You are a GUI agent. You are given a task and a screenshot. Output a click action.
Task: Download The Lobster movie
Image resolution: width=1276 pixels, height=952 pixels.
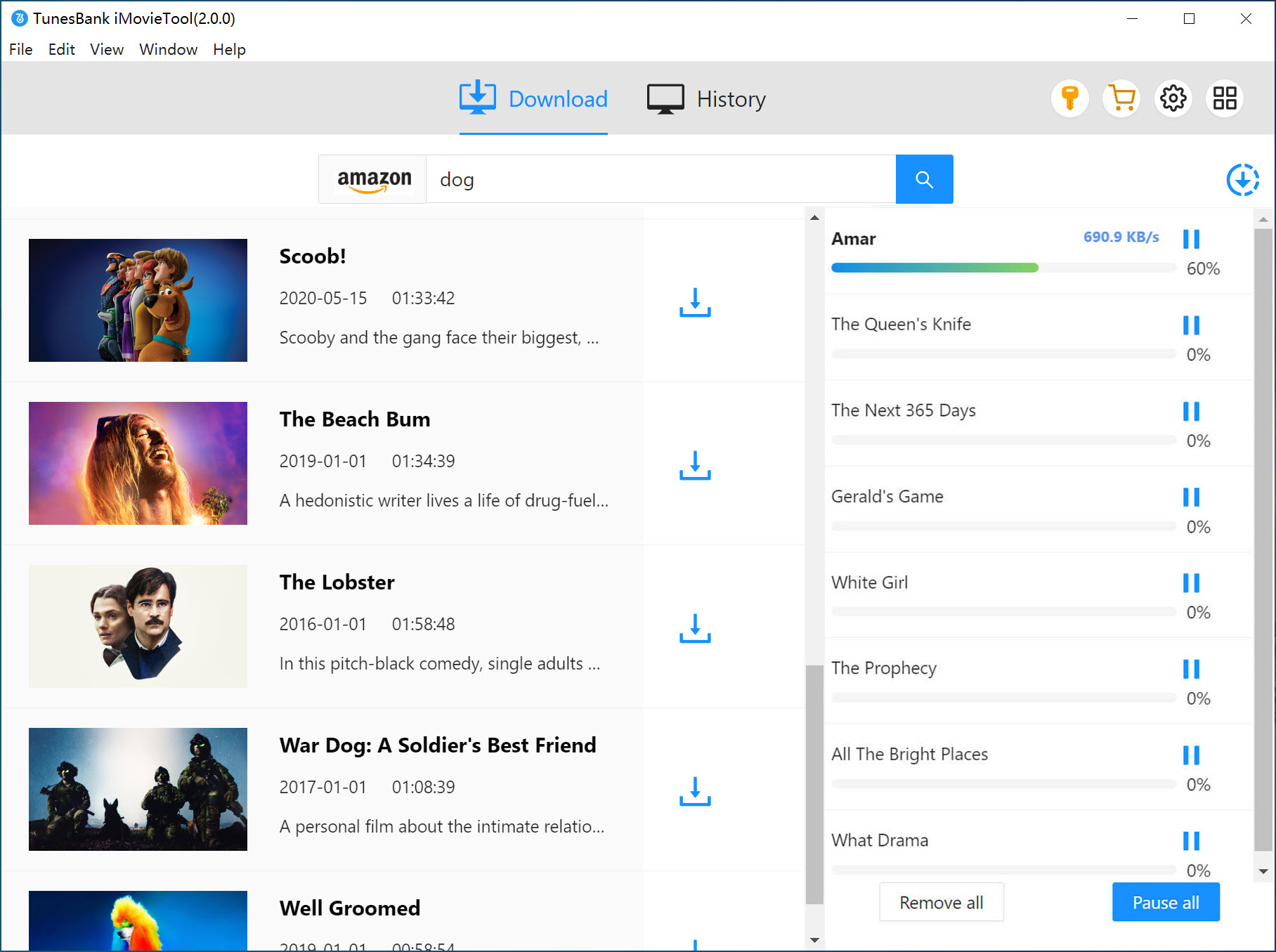click(x=695, y=628)
